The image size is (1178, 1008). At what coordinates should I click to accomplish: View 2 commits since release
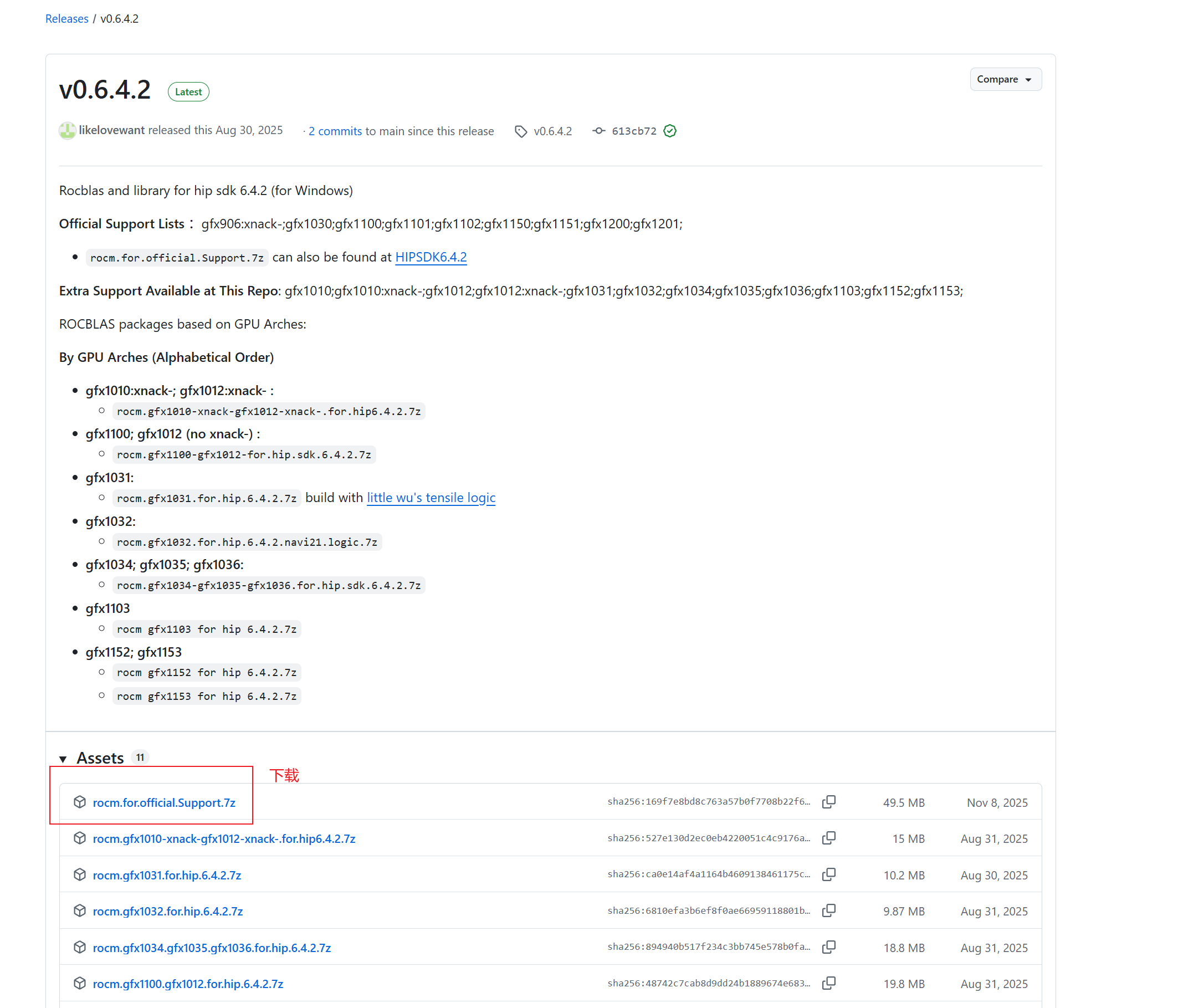tap(335, 131)
